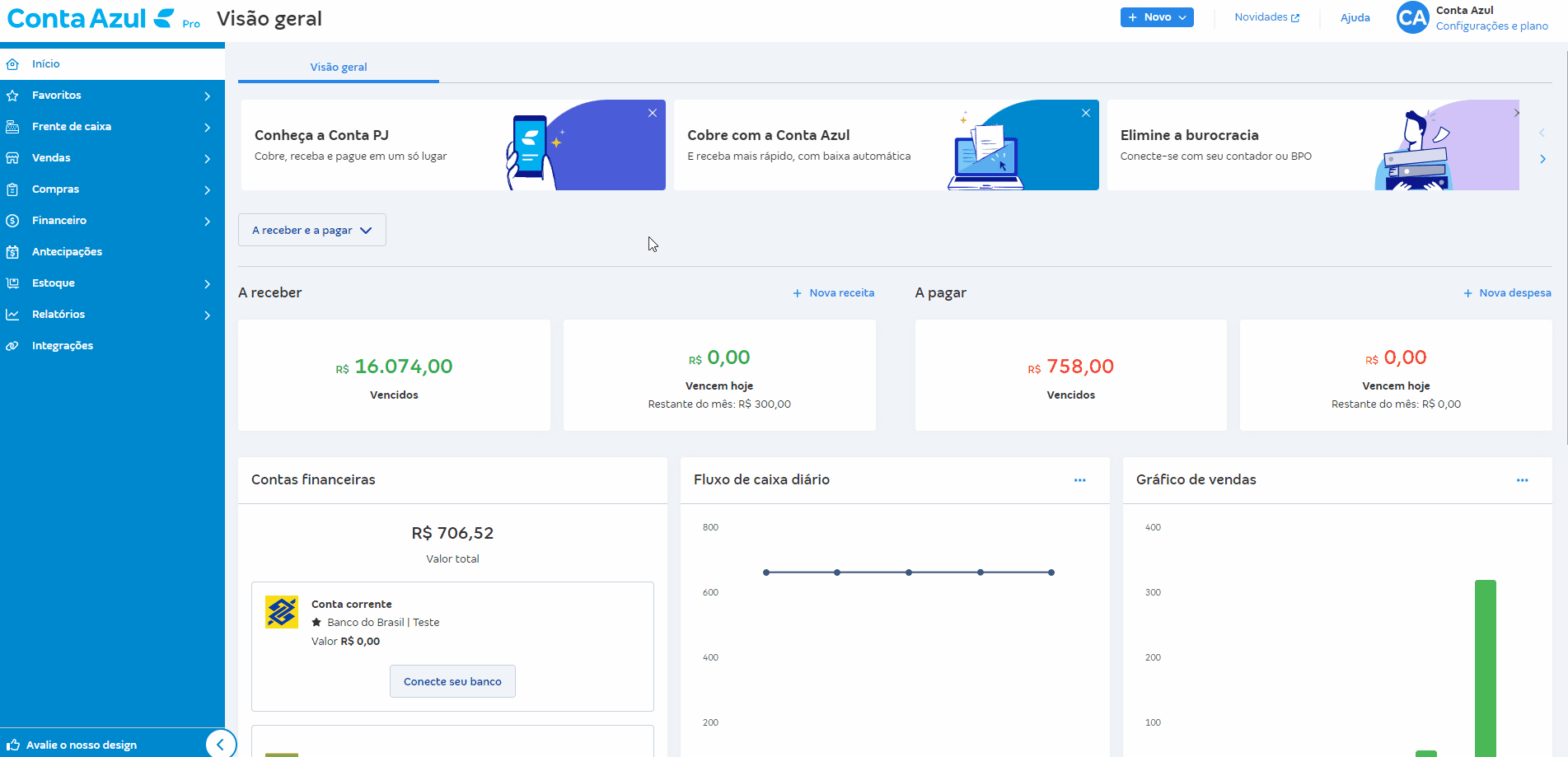Open Configurações e plano

tap(1491, 26)
